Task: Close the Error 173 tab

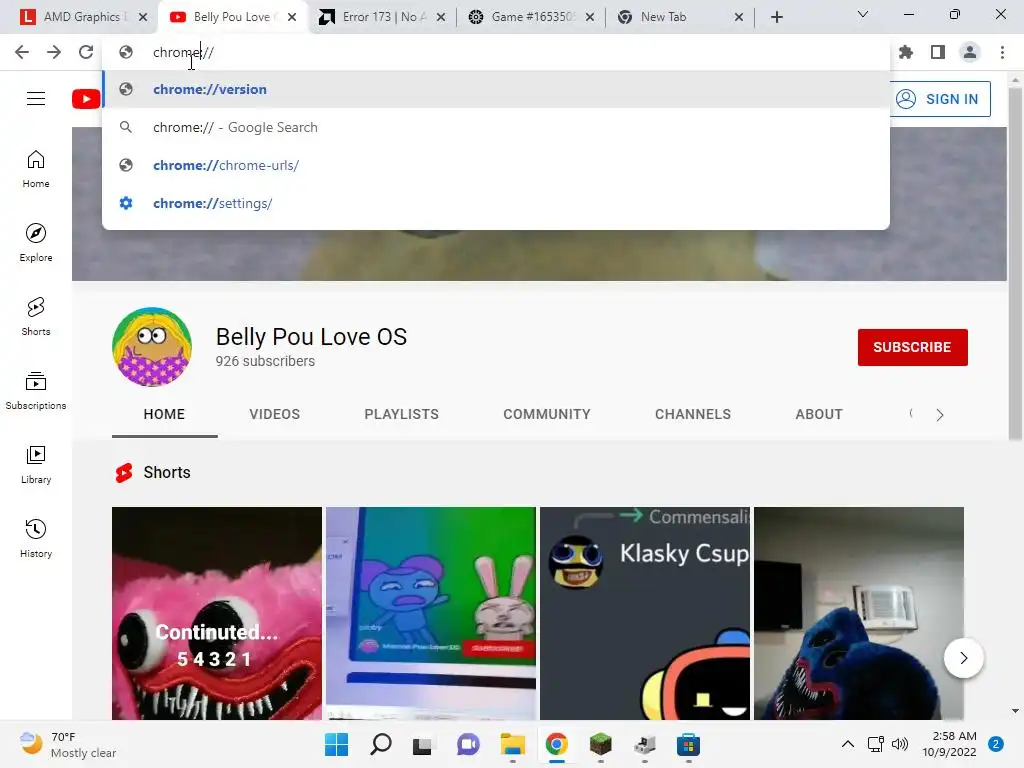Action: coord(441,17)
